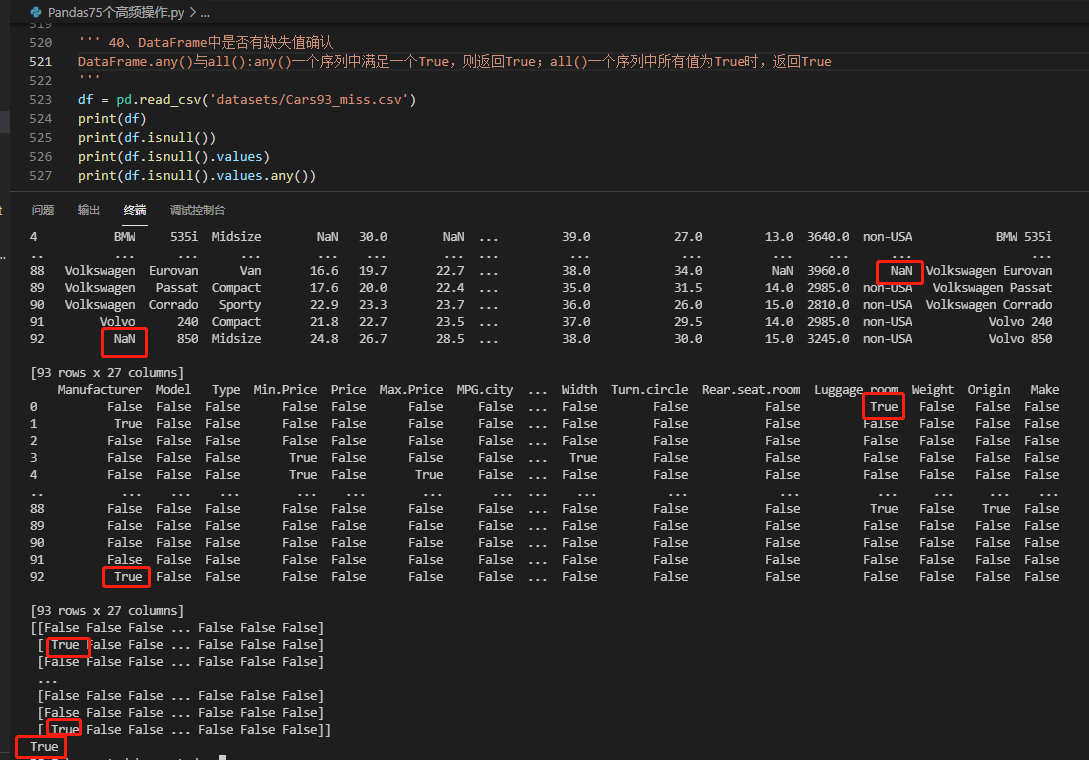The height and width of the screenshot is (760, 1089).
Task: Click the MPG.city column header
Action: point(485,390)
